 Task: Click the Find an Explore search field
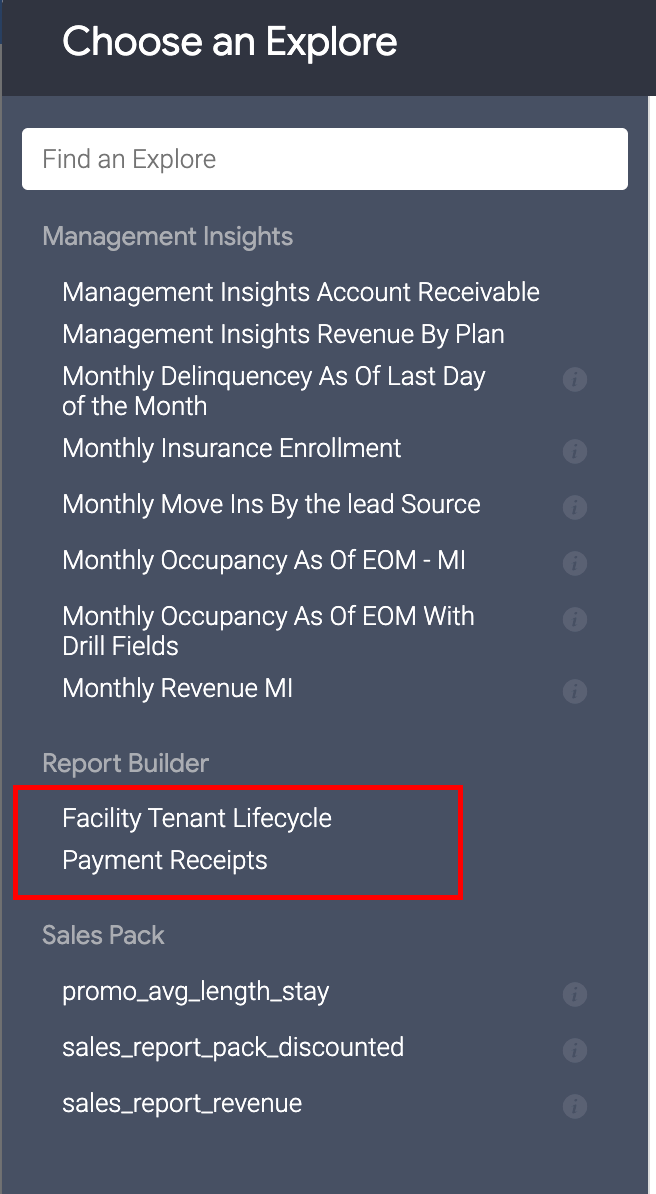325,159
